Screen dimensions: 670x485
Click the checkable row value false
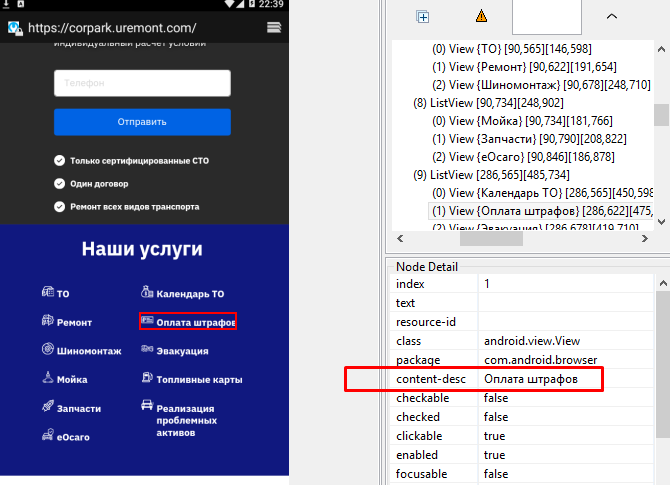(496, 398)
